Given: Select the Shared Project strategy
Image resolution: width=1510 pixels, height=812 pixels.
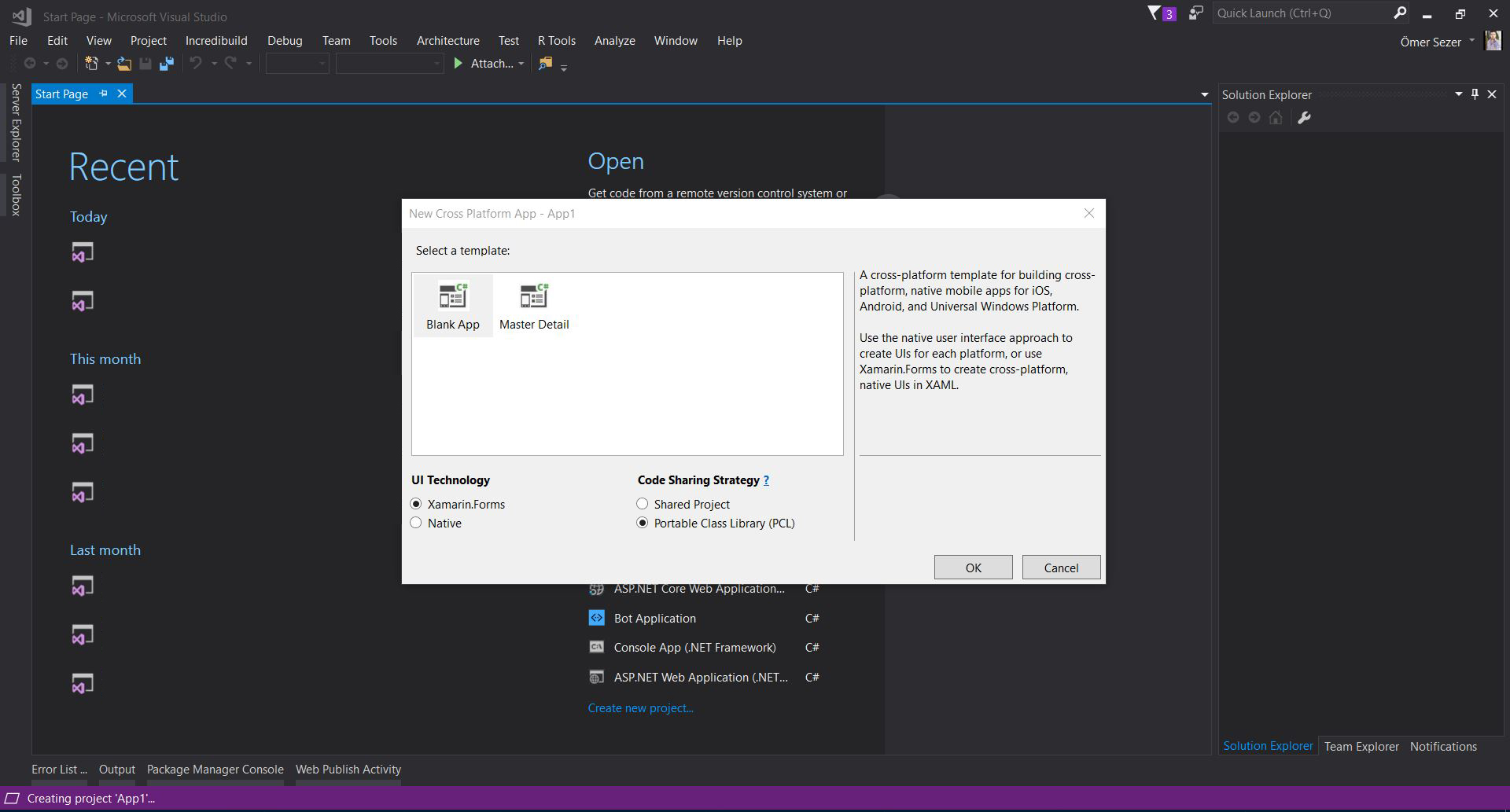Looking at the screenshot, I should [x=643, y=504].
